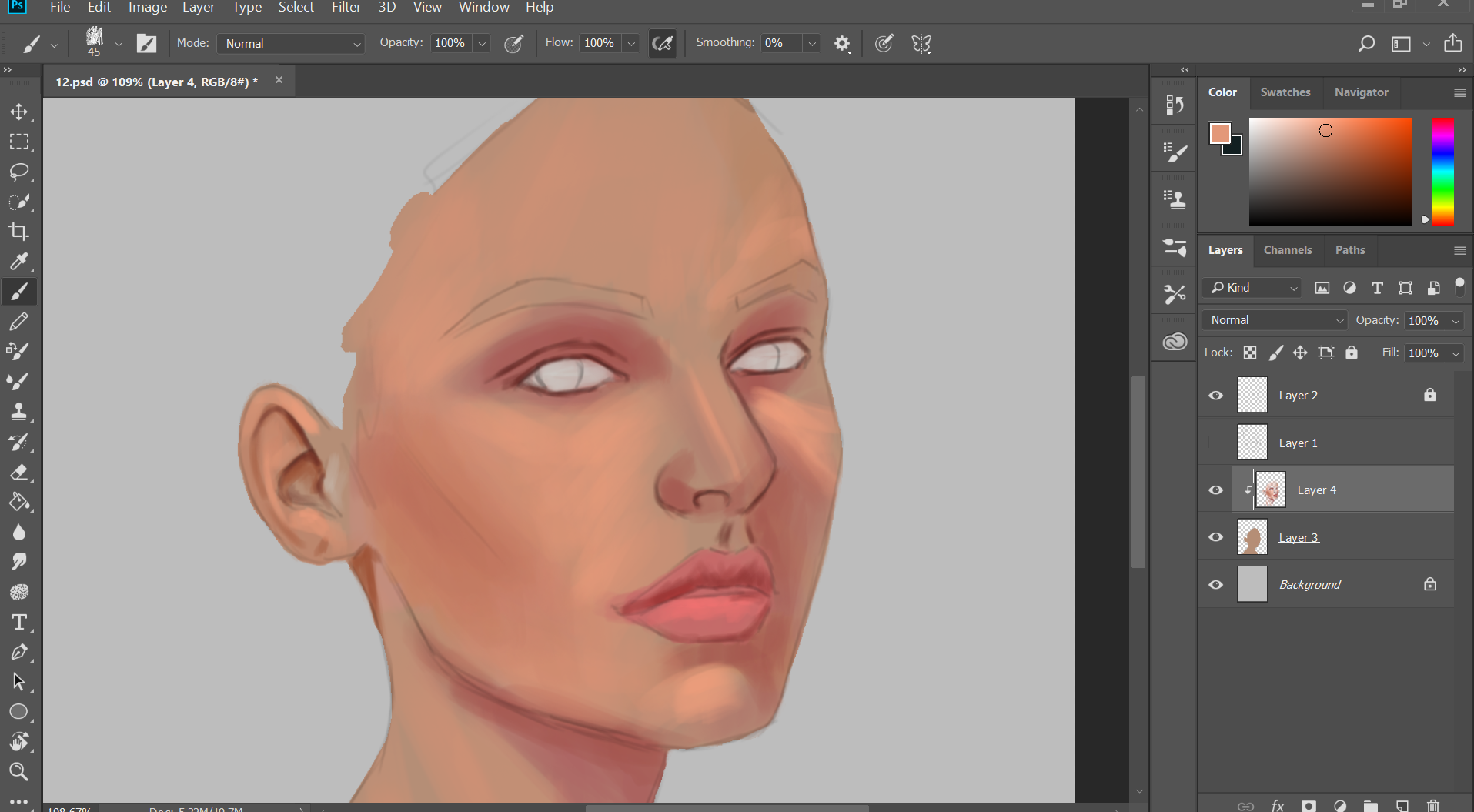This screenshot has height=812, width=1474.
Task: Click the smoothing options gear icon
Action: 842,44
